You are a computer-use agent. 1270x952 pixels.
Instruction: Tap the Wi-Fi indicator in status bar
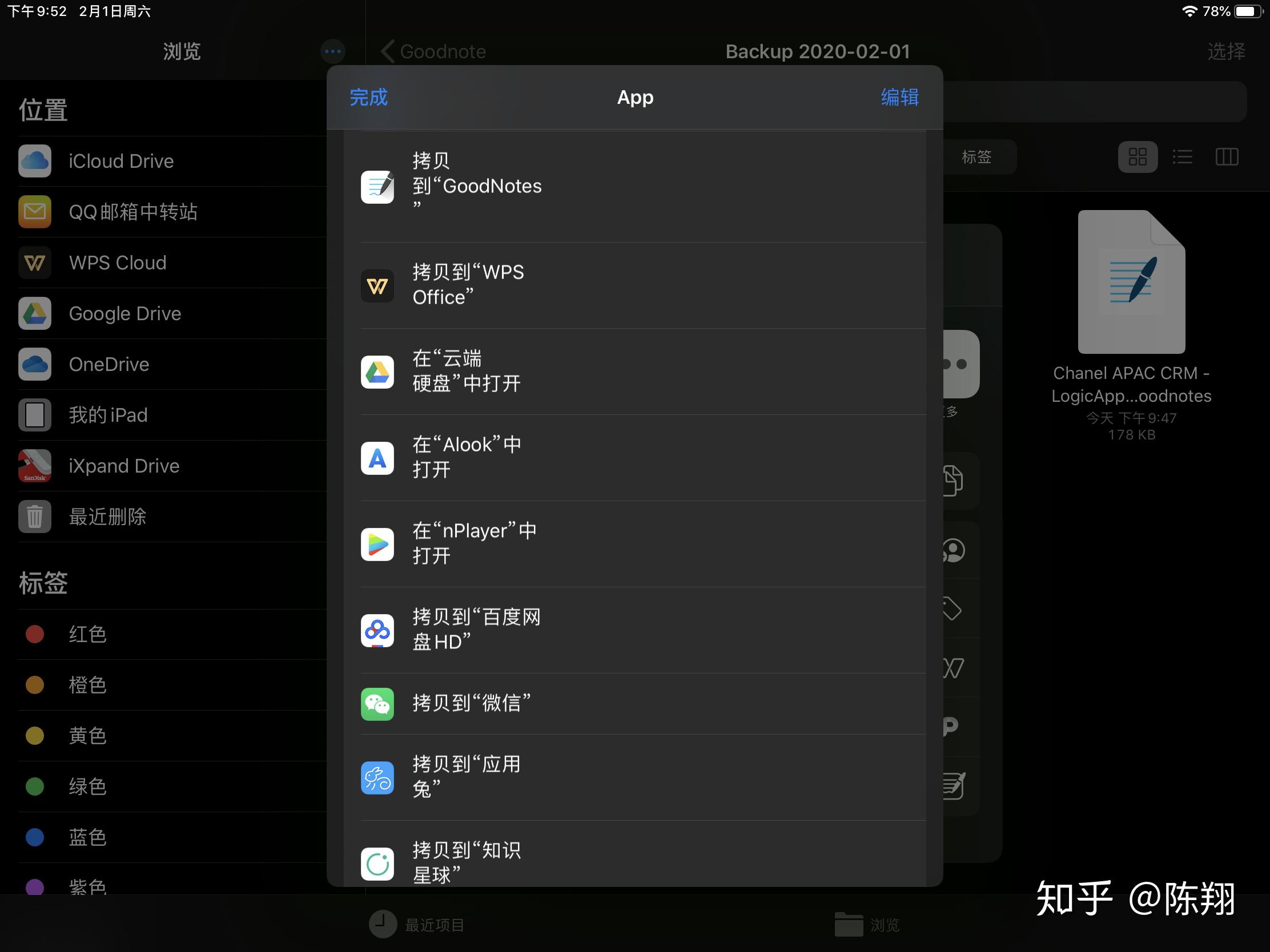[x=1189, y=11]
